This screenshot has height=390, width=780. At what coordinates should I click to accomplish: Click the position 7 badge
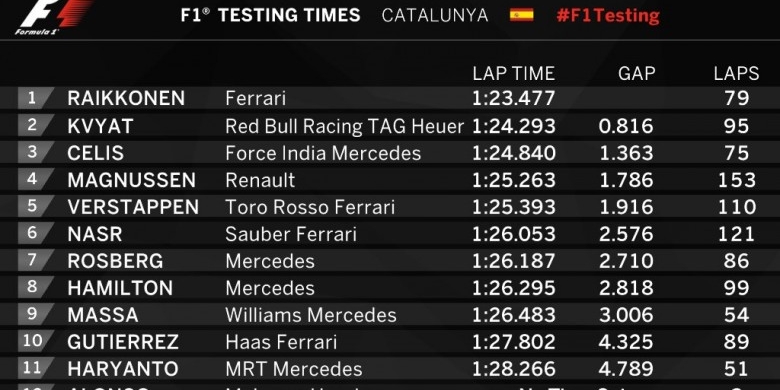click(x=36, y=260)
